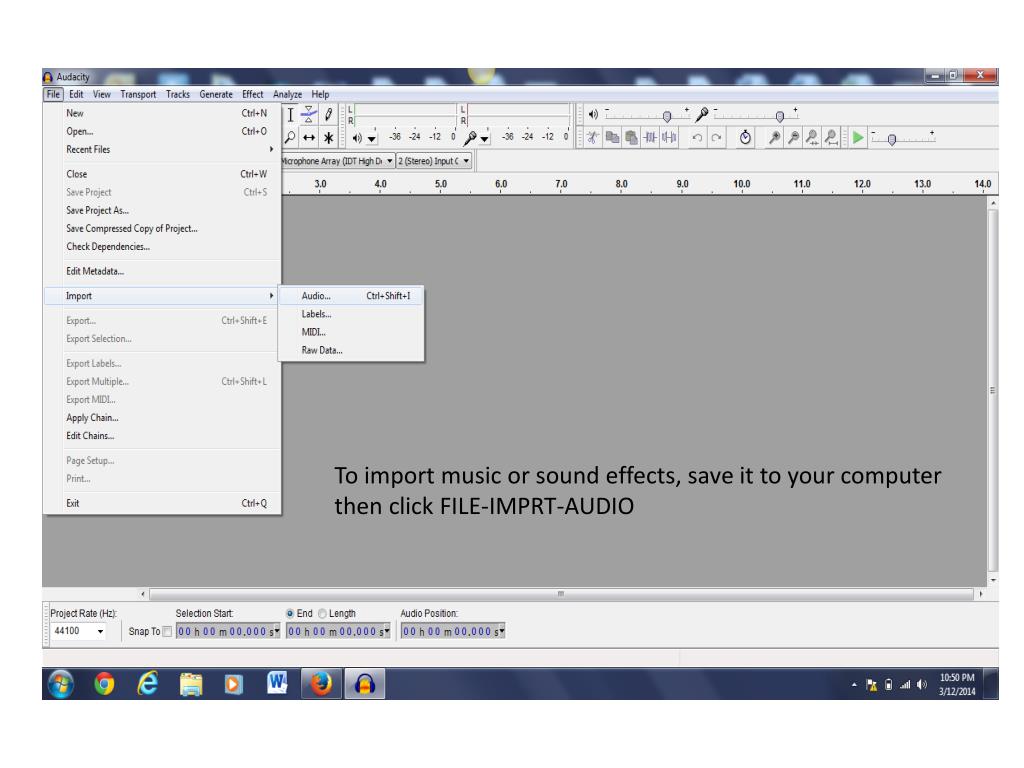1024x768 pixels.
Task: Choose Apply Chain... menu item
Action: pyautogui.click(x=162, y=418)
